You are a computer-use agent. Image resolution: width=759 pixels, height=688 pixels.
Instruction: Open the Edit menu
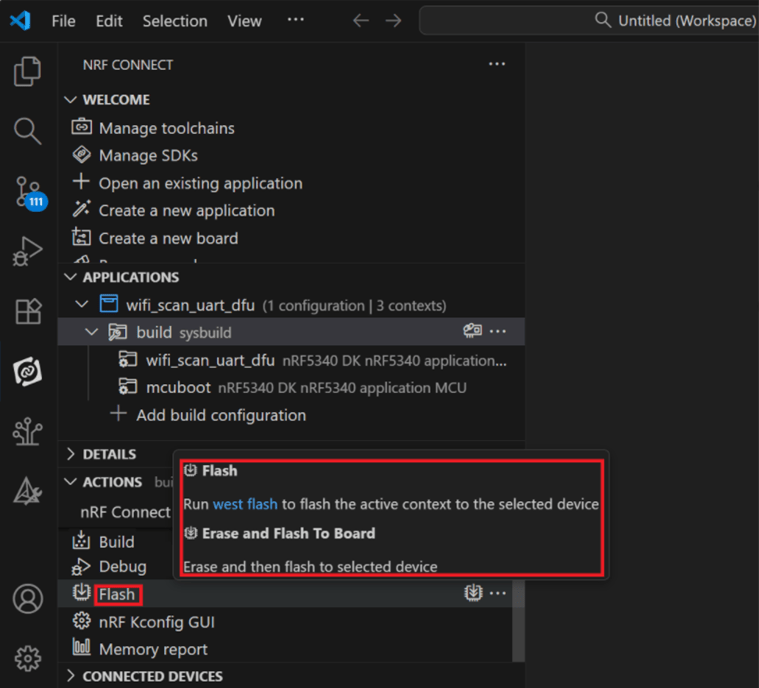(109, 21)
